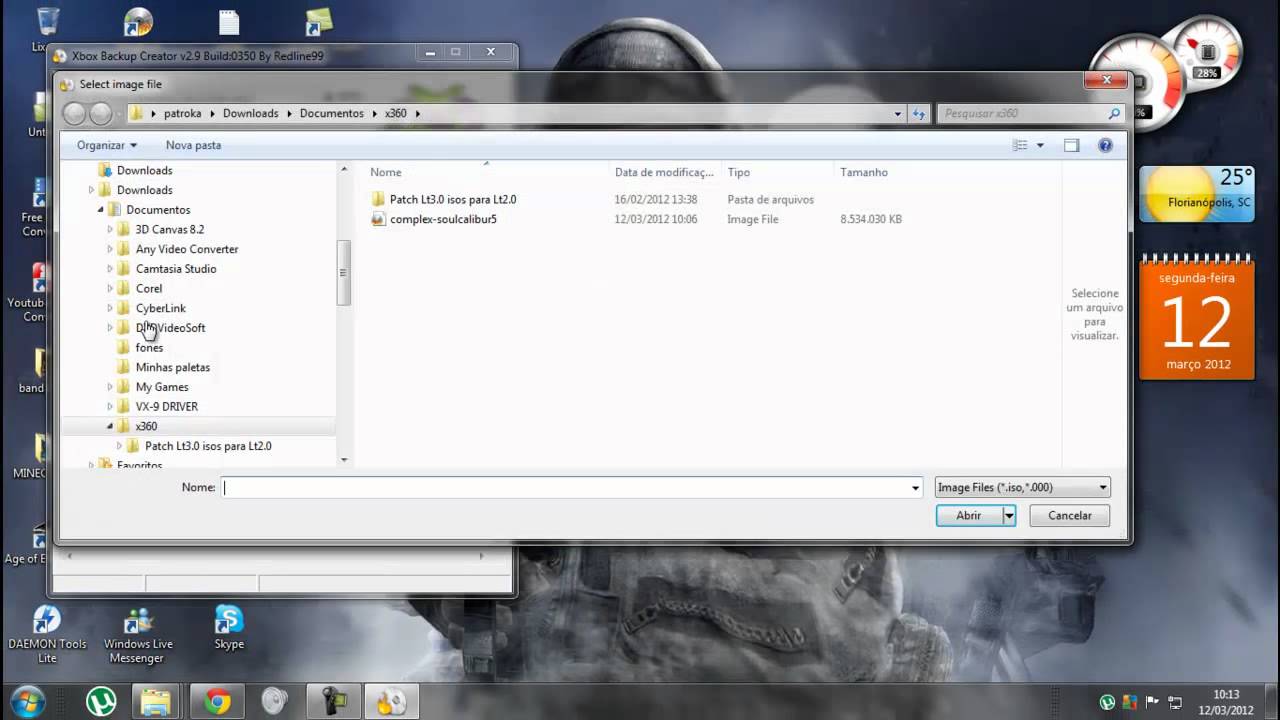The width and height of the screenshot is (1280, 720).
Task: Select Any Video Converter folder in tree
Action: click(187, 249)
